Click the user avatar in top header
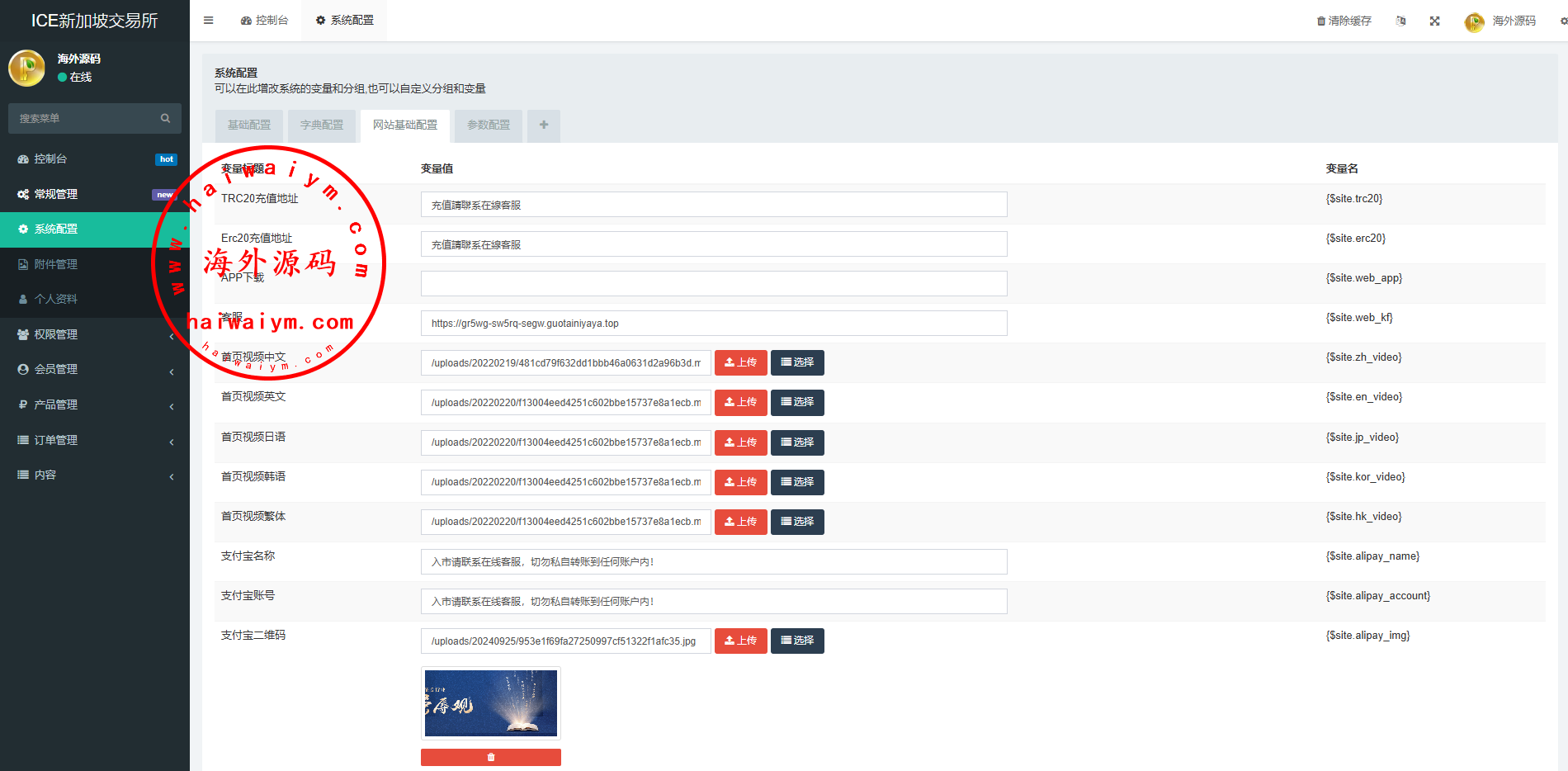1568x771 pixels. 1474,22
